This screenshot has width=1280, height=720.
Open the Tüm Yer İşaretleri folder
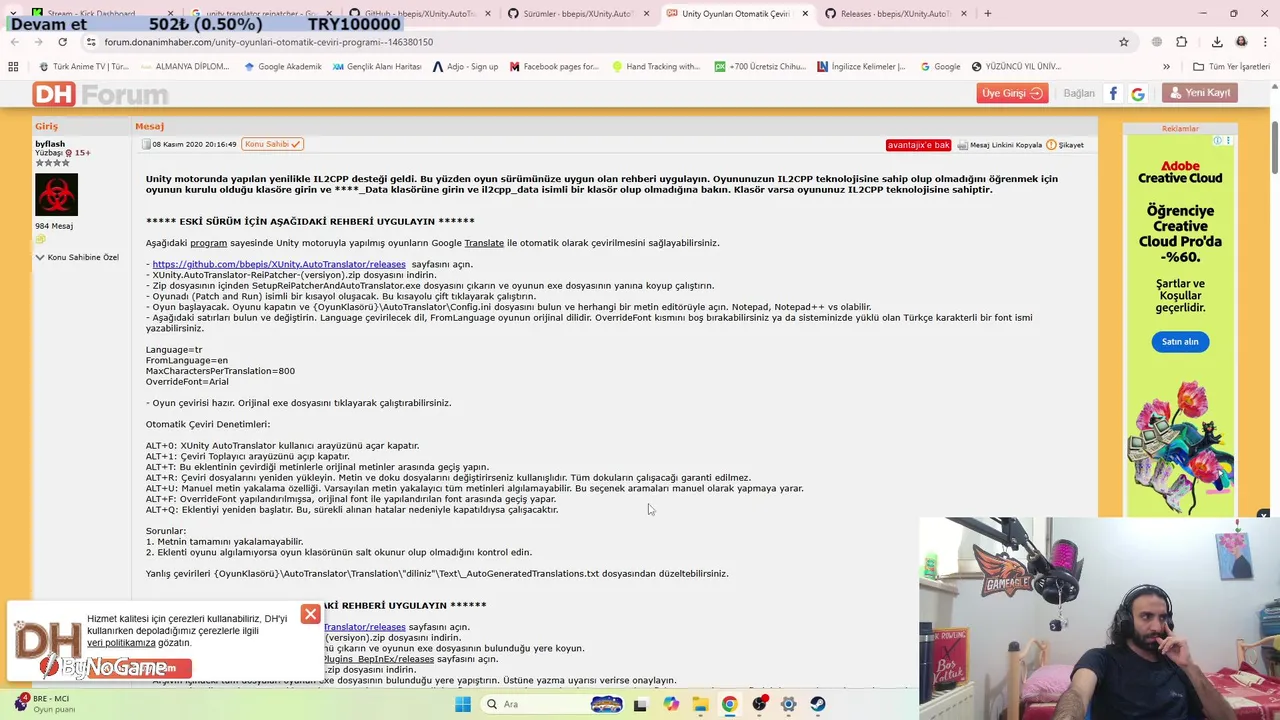click(1231, 67)
